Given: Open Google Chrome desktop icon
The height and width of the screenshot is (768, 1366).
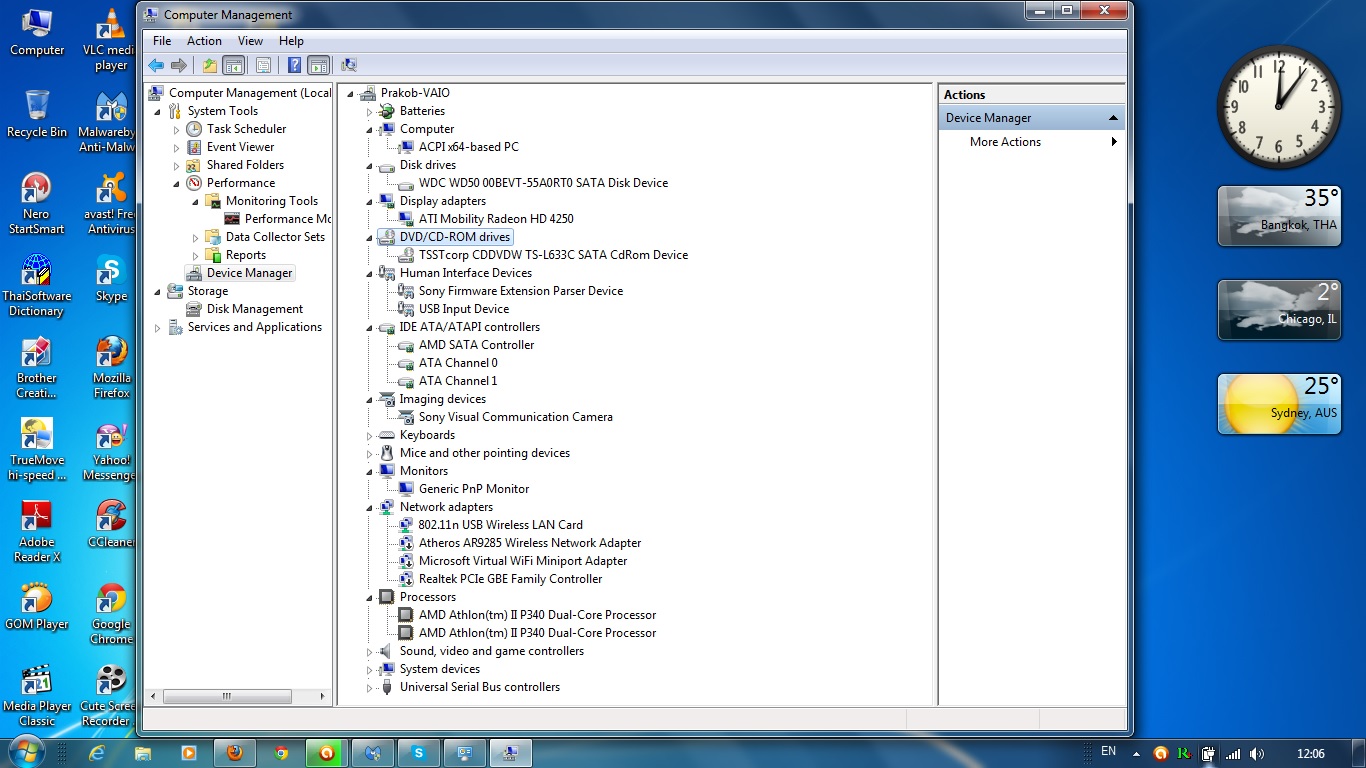Looking at the screenshot, I should tap(111, 614).
